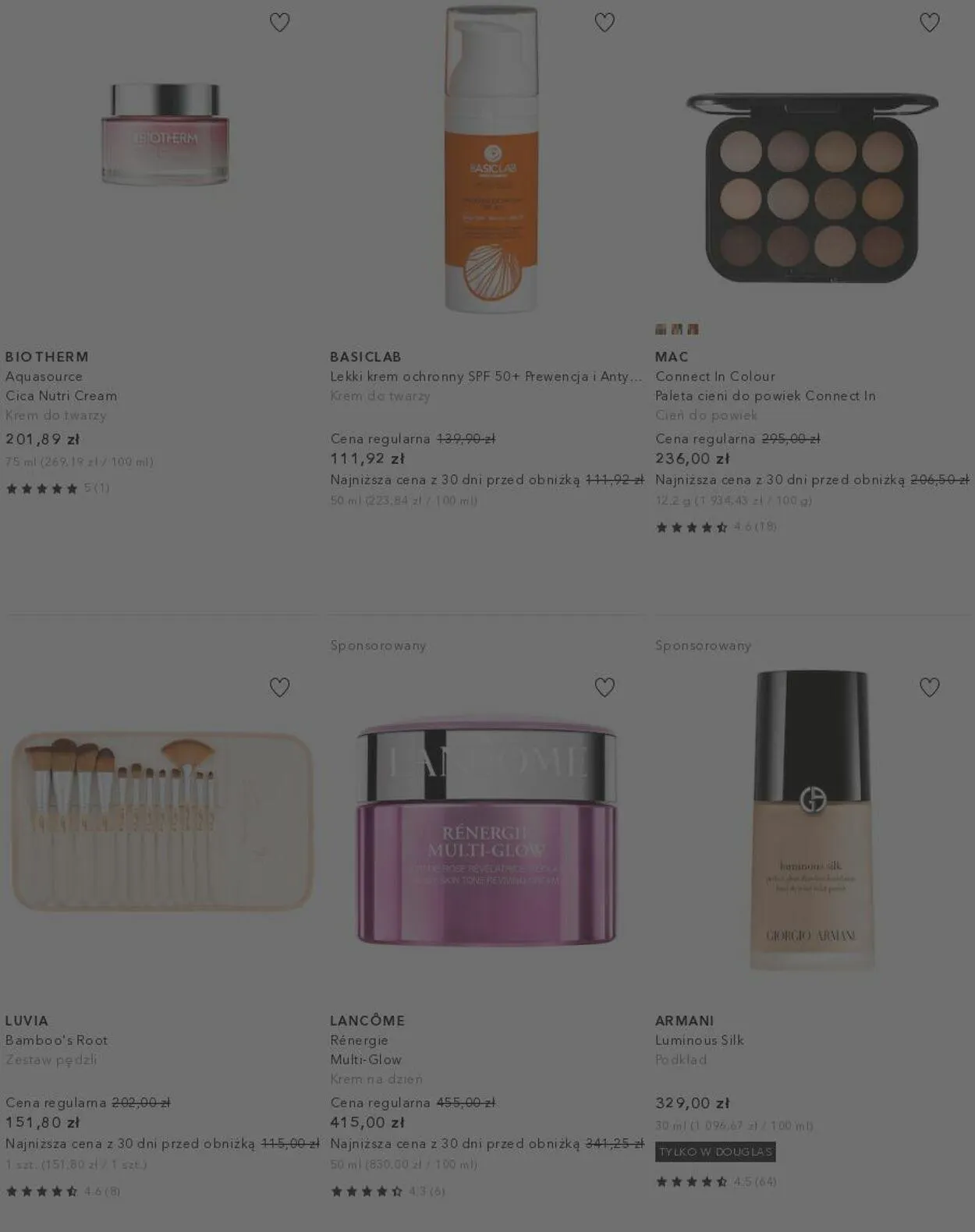Open Armani Luminous Silk product title
The height and width of the screenshot is (1232, 975).
[x=700, y=1039]
